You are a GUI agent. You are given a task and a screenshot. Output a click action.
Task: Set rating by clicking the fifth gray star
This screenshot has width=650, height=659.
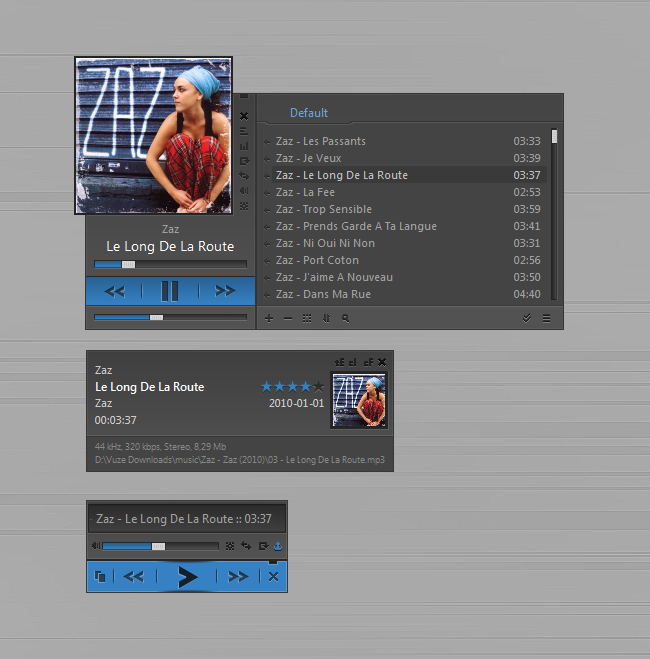coord(319,386)
